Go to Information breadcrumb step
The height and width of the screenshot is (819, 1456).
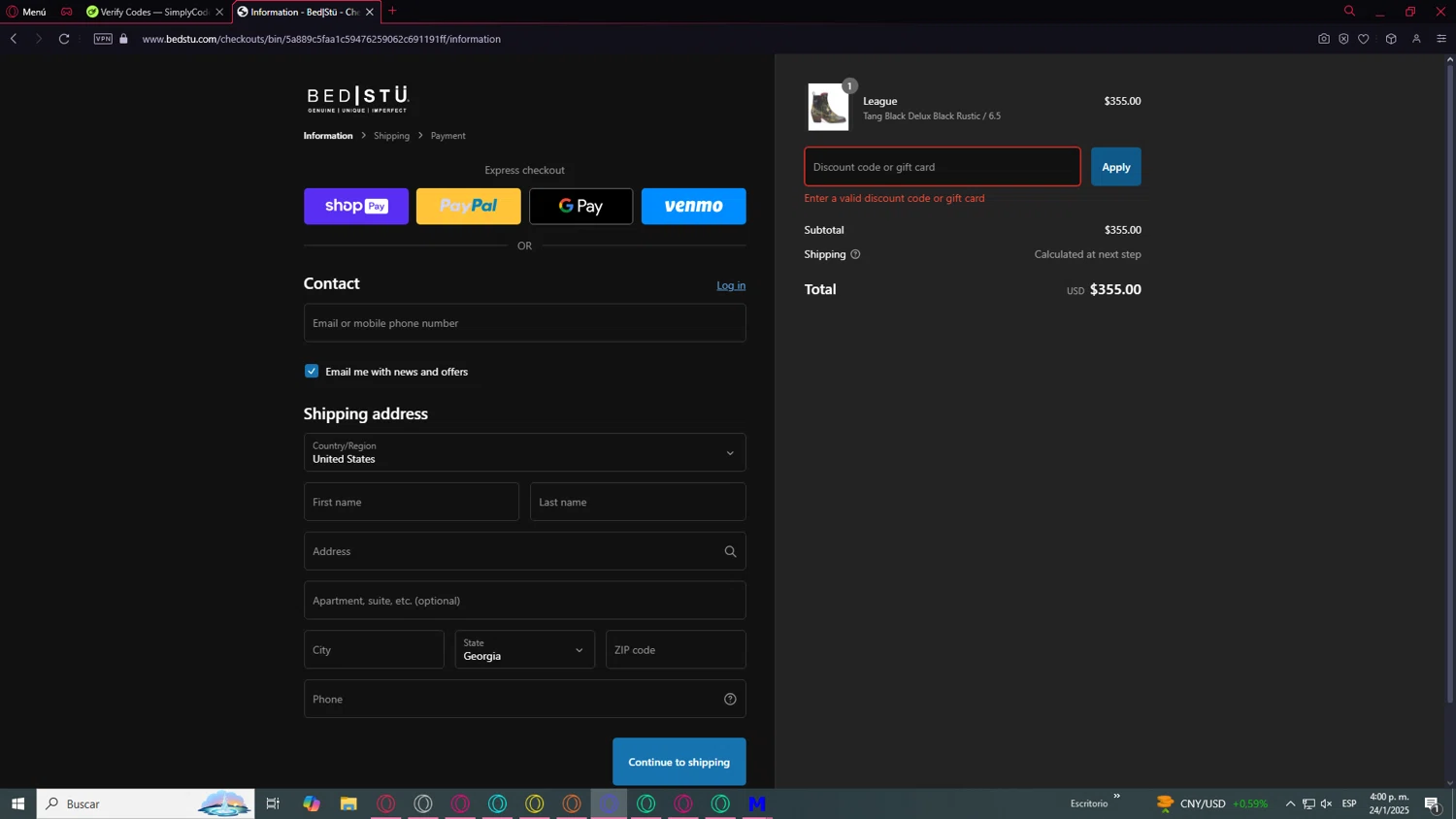tap(328, 136)
